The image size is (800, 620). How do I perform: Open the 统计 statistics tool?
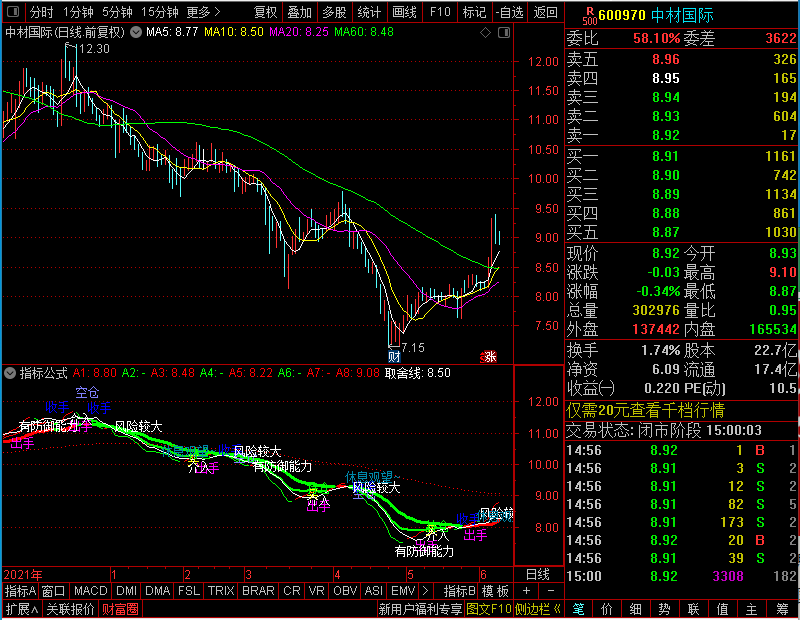point(369,12)
